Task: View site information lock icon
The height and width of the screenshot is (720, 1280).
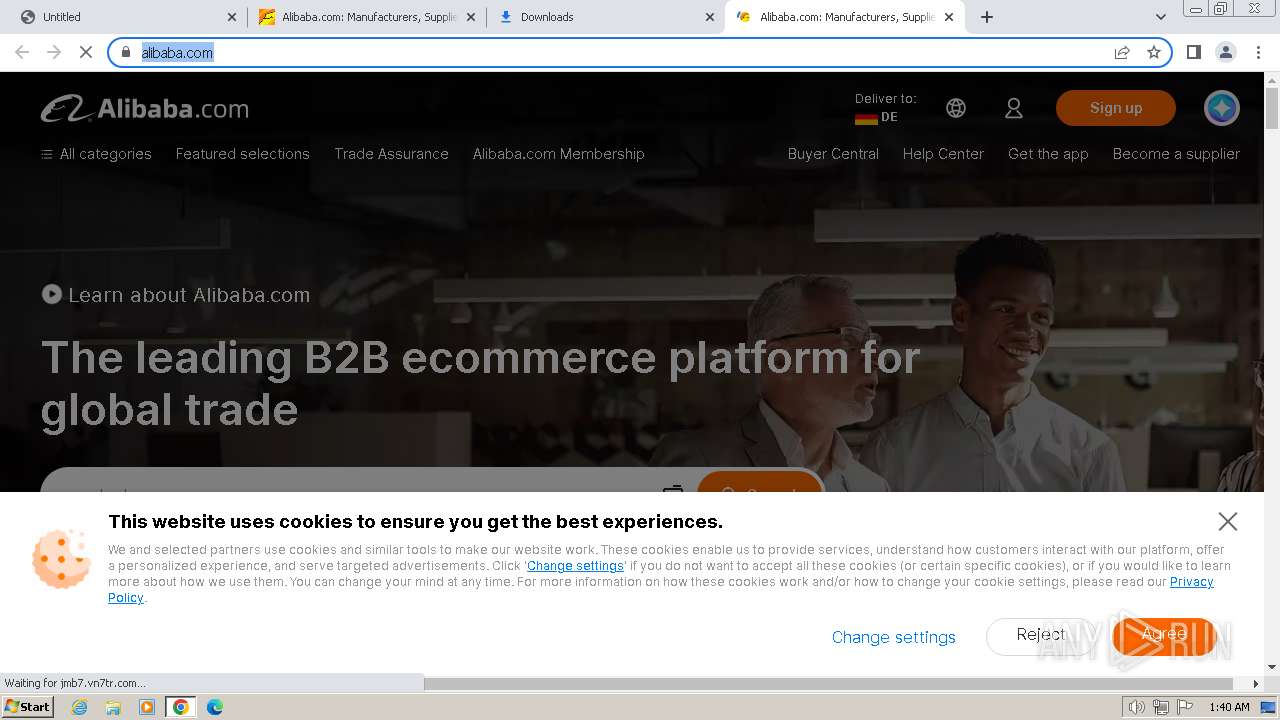Action: [x=126, y=52]
